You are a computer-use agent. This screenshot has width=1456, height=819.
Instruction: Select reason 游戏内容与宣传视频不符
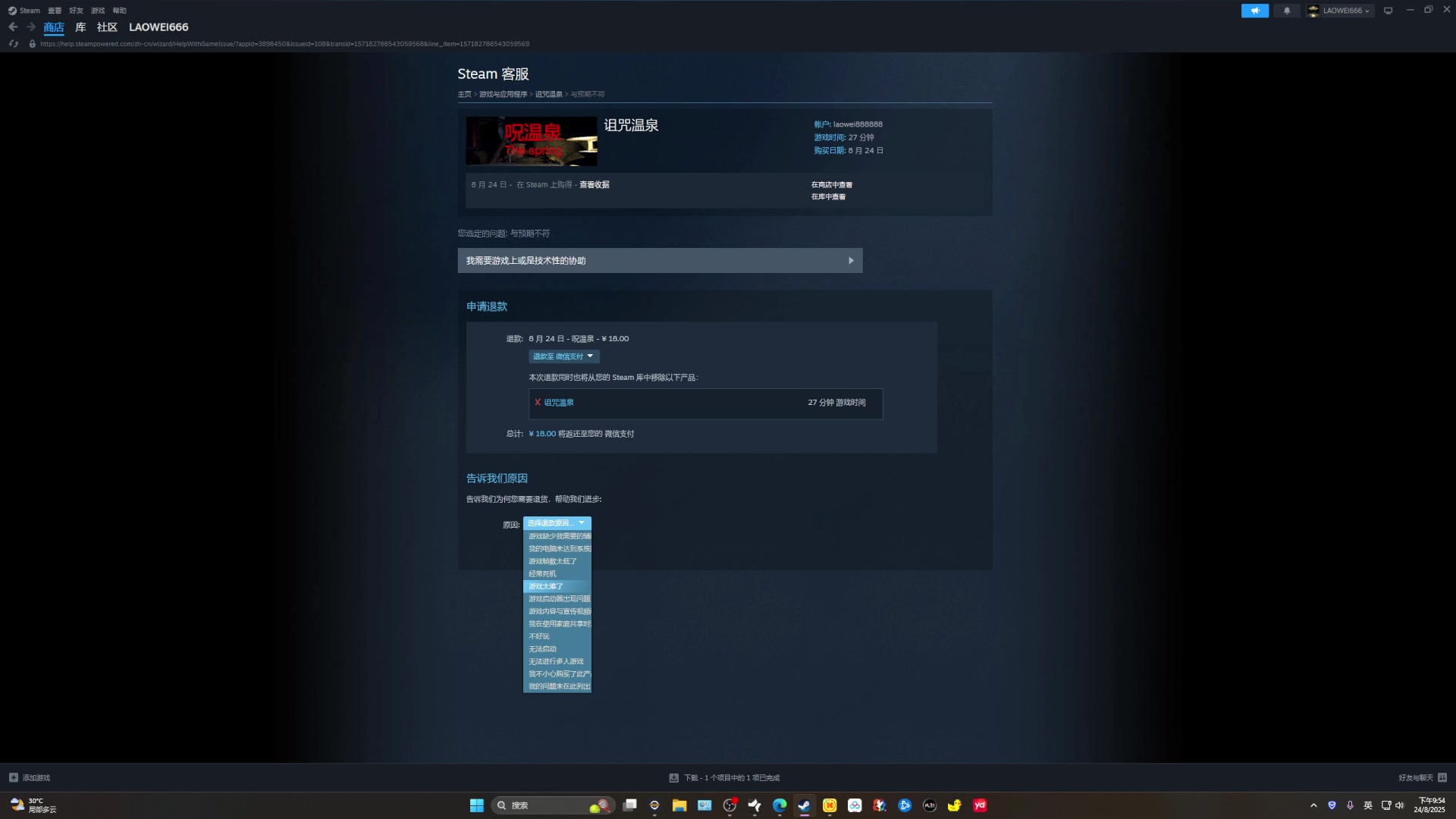[x=557, y=611]
